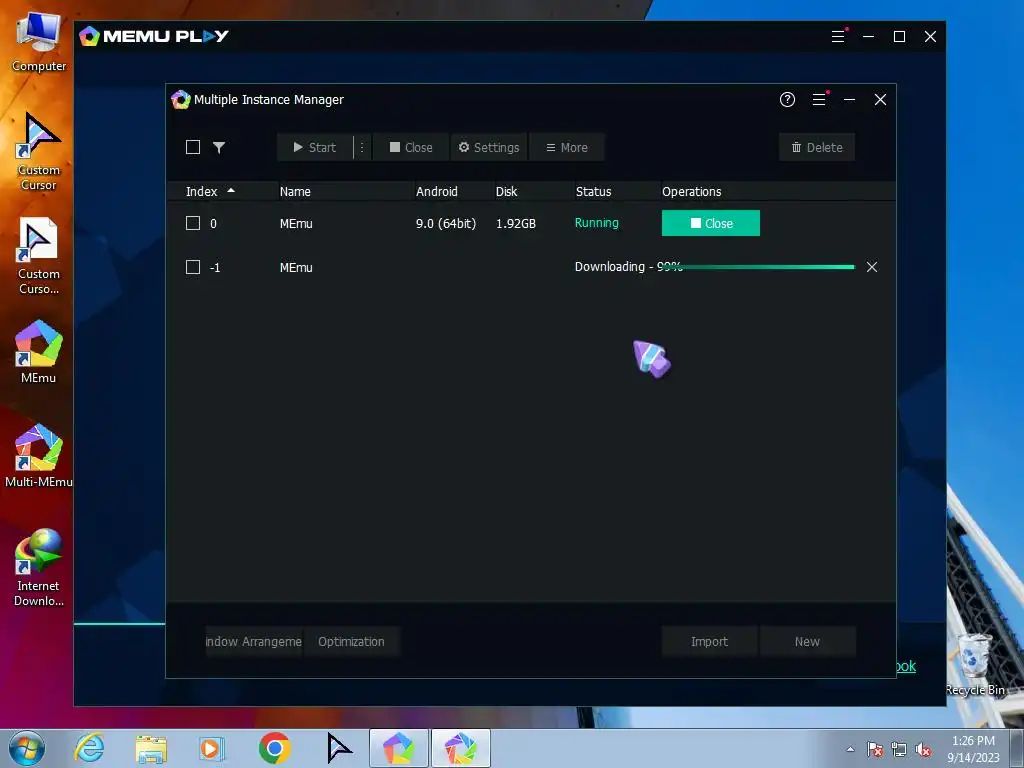This screenshot has width=1024, height=768.
Task: Open Custom Cursor app in taskbar
Action: click(338, 748)
